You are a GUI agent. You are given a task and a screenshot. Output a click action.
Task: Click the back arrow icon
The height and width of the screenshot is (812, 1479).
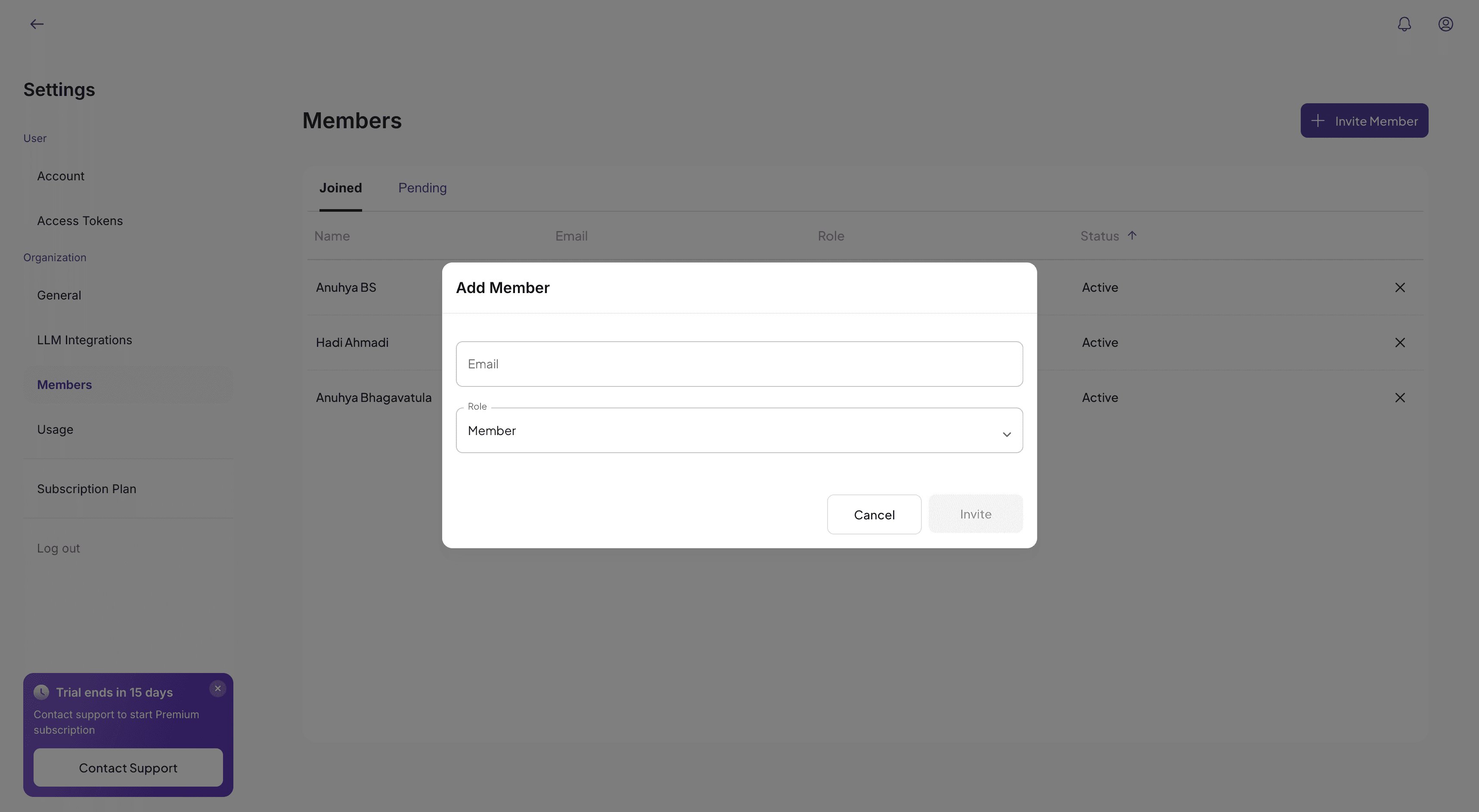pos(37,24)
